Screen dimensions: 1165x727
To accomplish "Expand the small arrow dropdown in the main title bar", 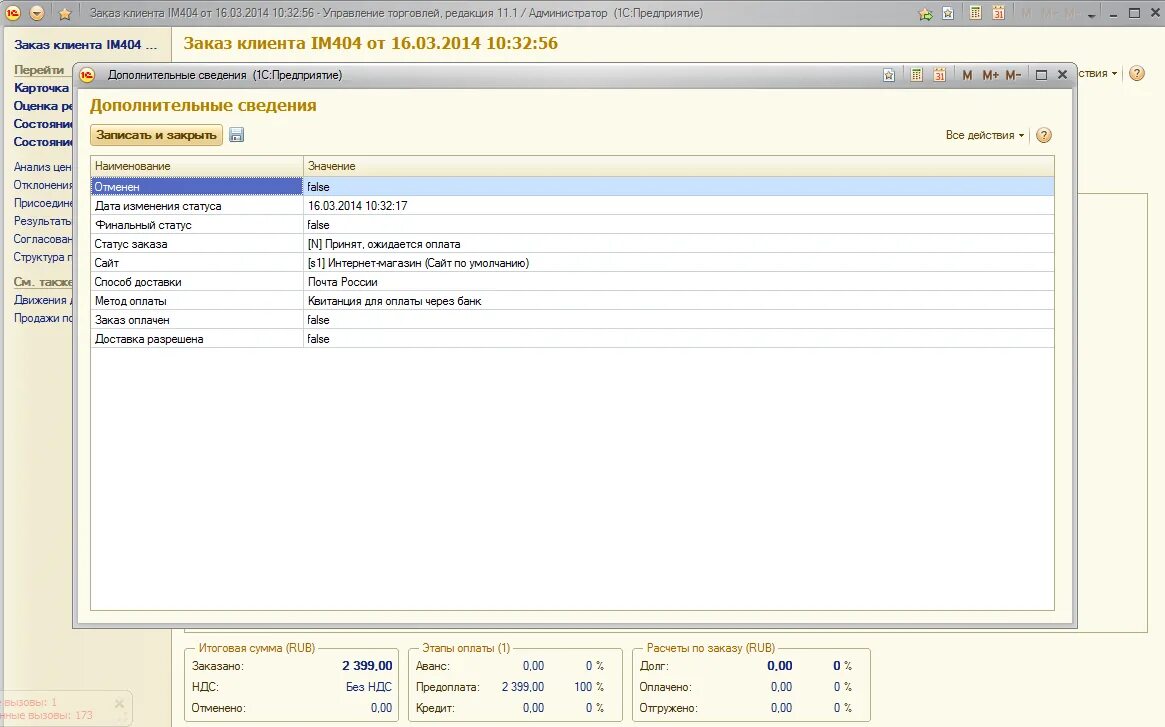I will tap(1091, 15).
